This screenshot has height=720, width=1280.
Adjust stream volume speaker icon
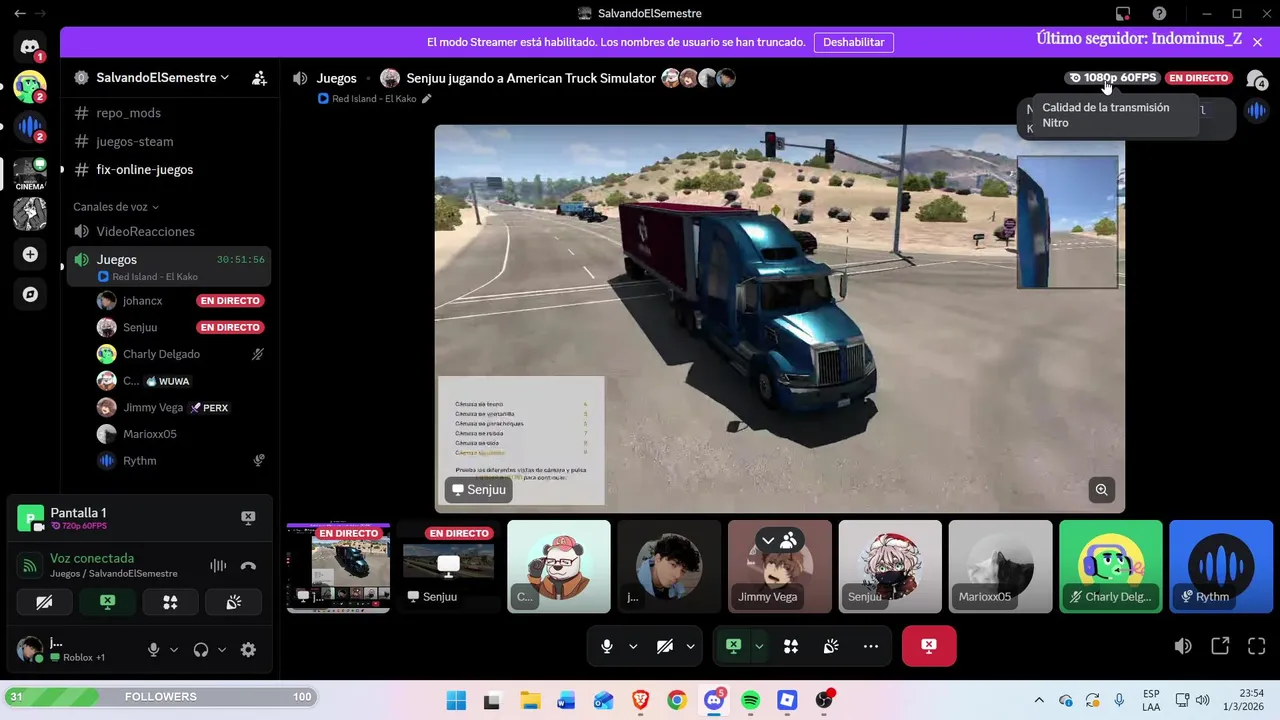click(x=1183, y=646)
